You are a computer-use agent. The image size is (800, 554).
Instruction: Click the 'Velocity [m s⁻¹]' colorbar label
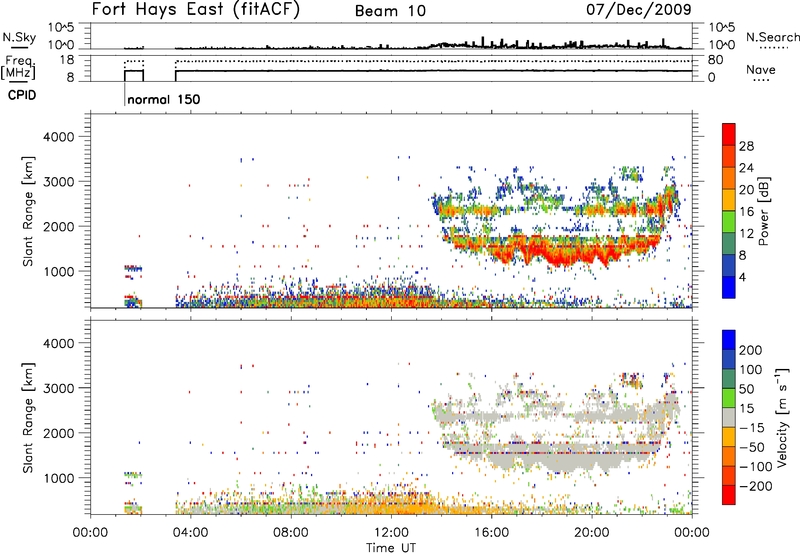[x=783, y=417]
